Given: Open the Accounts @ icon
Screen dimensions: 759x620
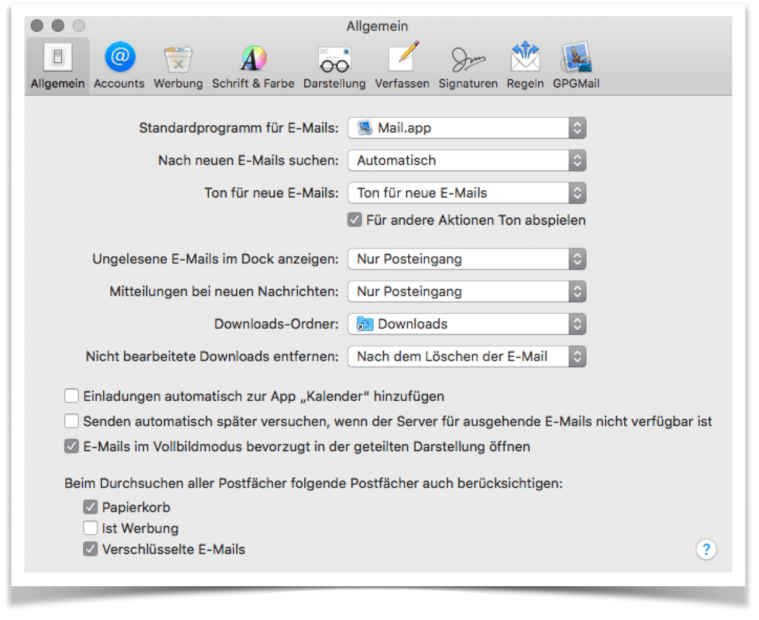Looking at the screenshot, I should click(120, 57).
